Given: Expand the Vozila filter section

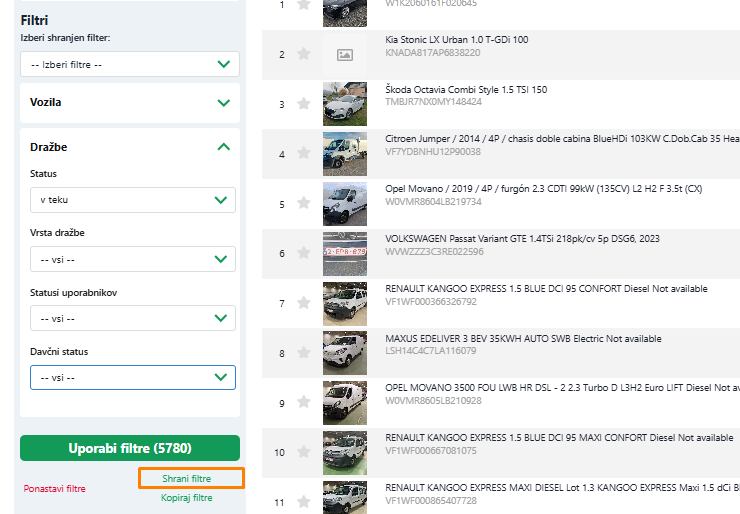Looking at the screenshot, I should point(130,102).
